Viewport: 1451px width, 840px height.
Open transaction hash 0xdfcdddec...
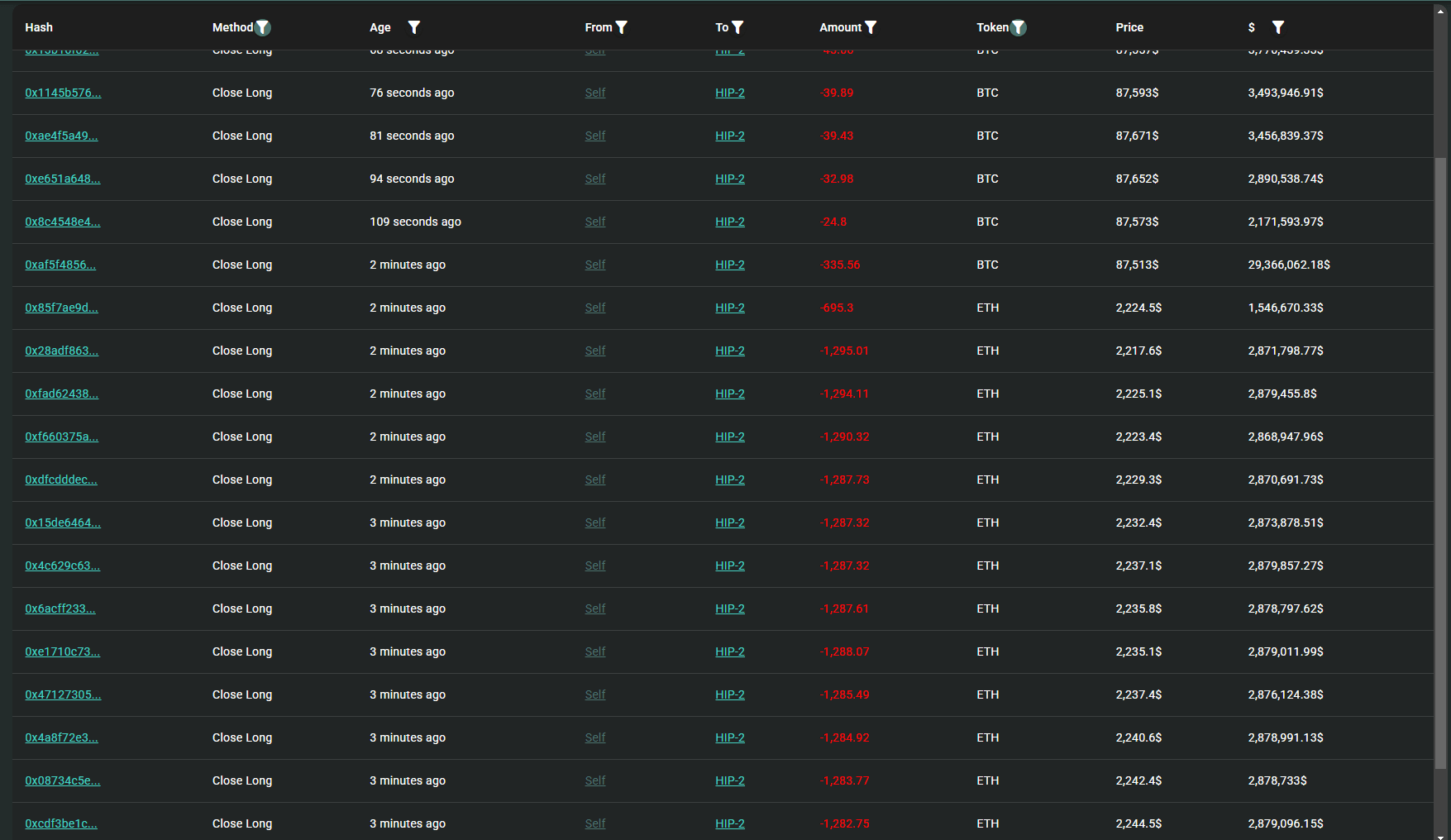pos(61,480)
